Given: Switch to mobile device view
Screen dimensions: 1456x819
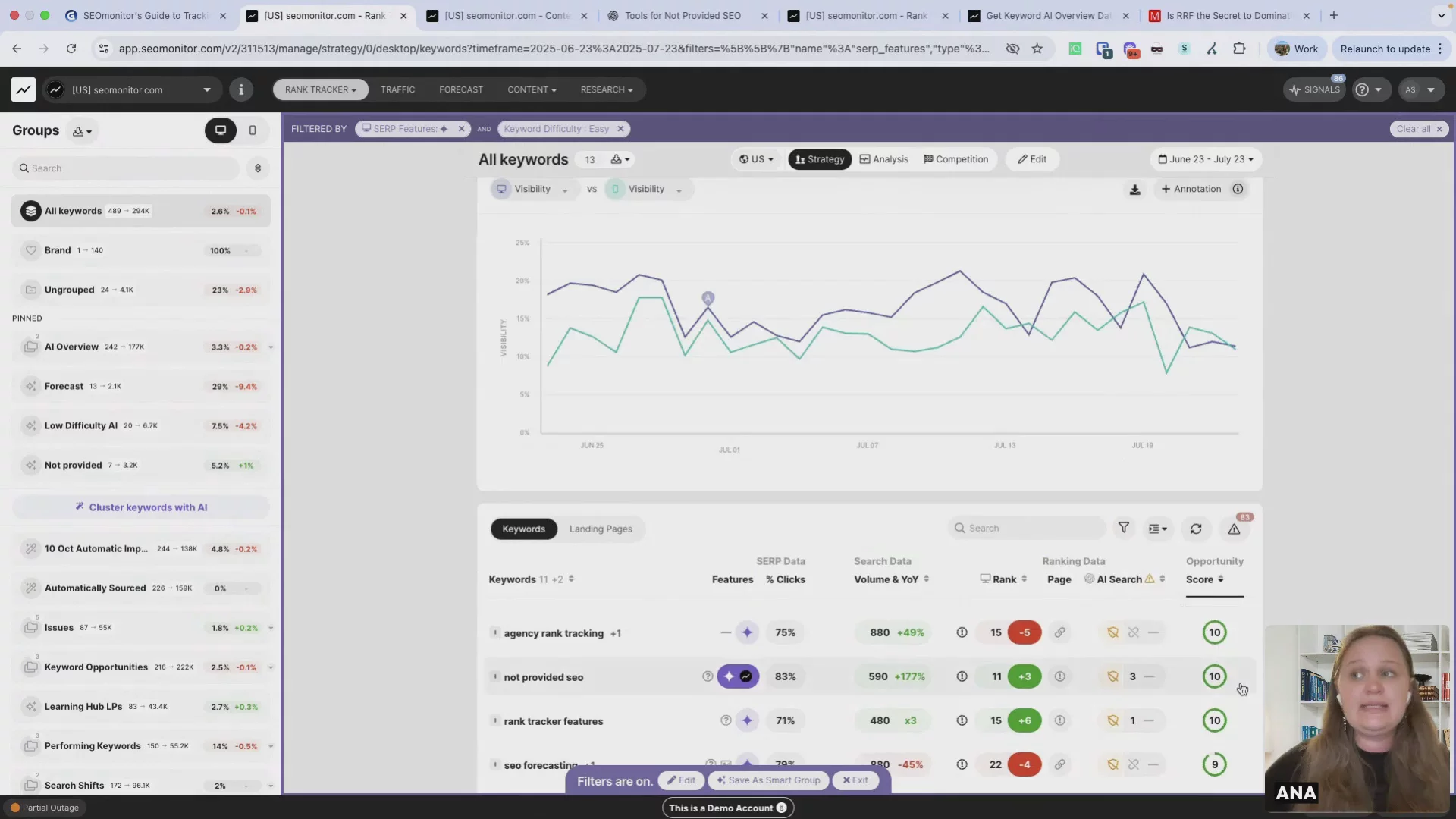Looking at the screenshot, I should (x=253, y=130).
